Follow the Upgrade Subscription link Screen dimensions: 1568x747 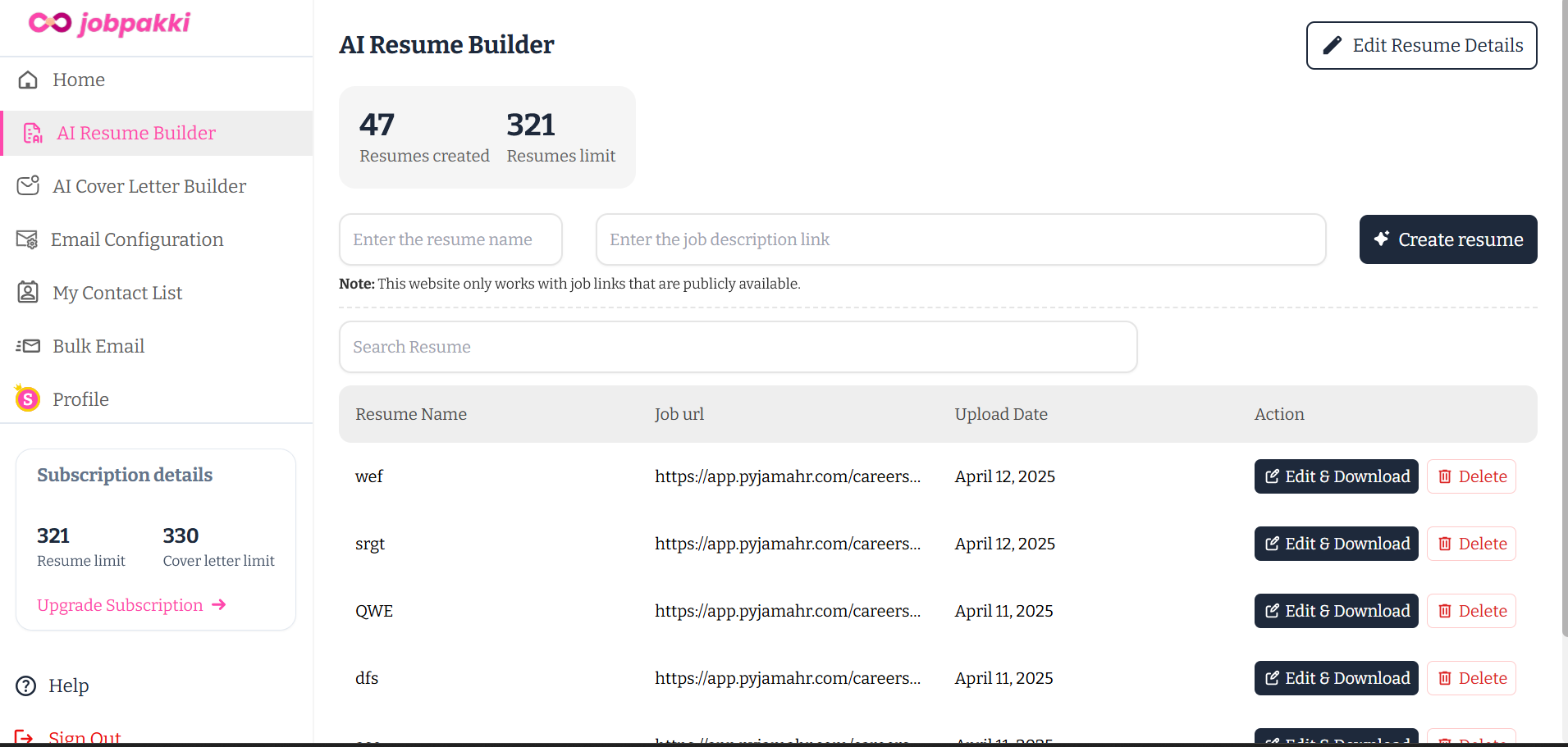[131, 605]
